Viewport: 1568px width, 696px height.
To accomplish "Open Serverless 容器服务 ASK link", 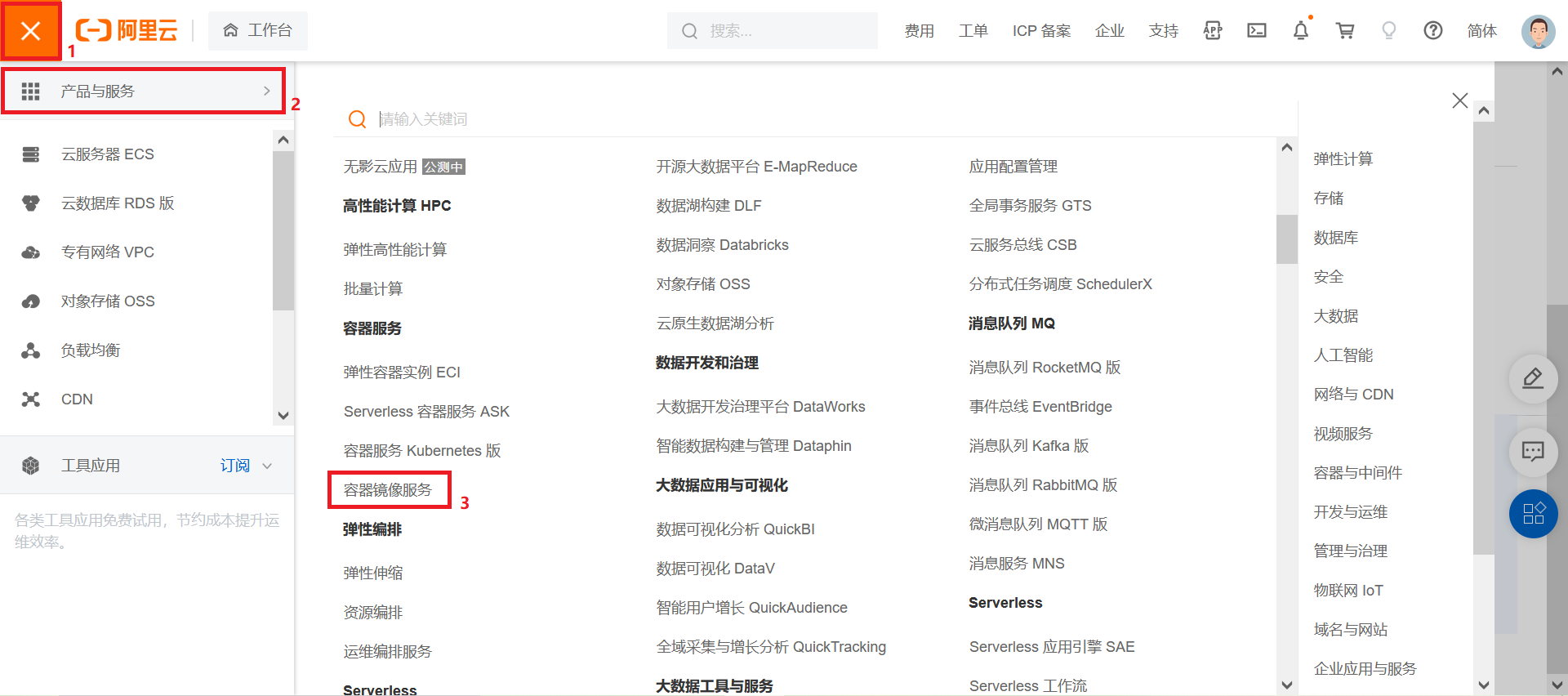I will 426,412.
